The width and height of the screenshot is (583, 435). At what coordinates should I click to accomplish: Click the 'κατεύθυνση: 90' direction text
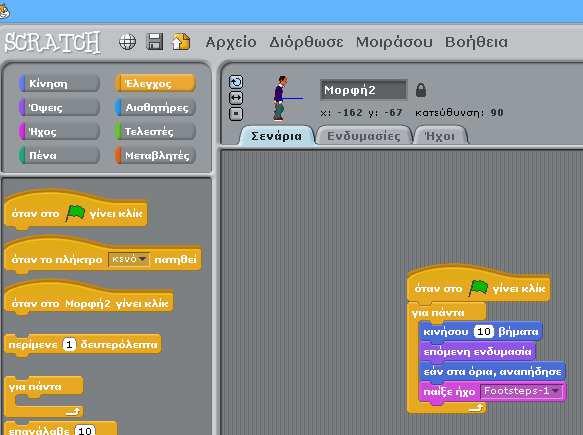pyautogui.click(x=459, y=112)
